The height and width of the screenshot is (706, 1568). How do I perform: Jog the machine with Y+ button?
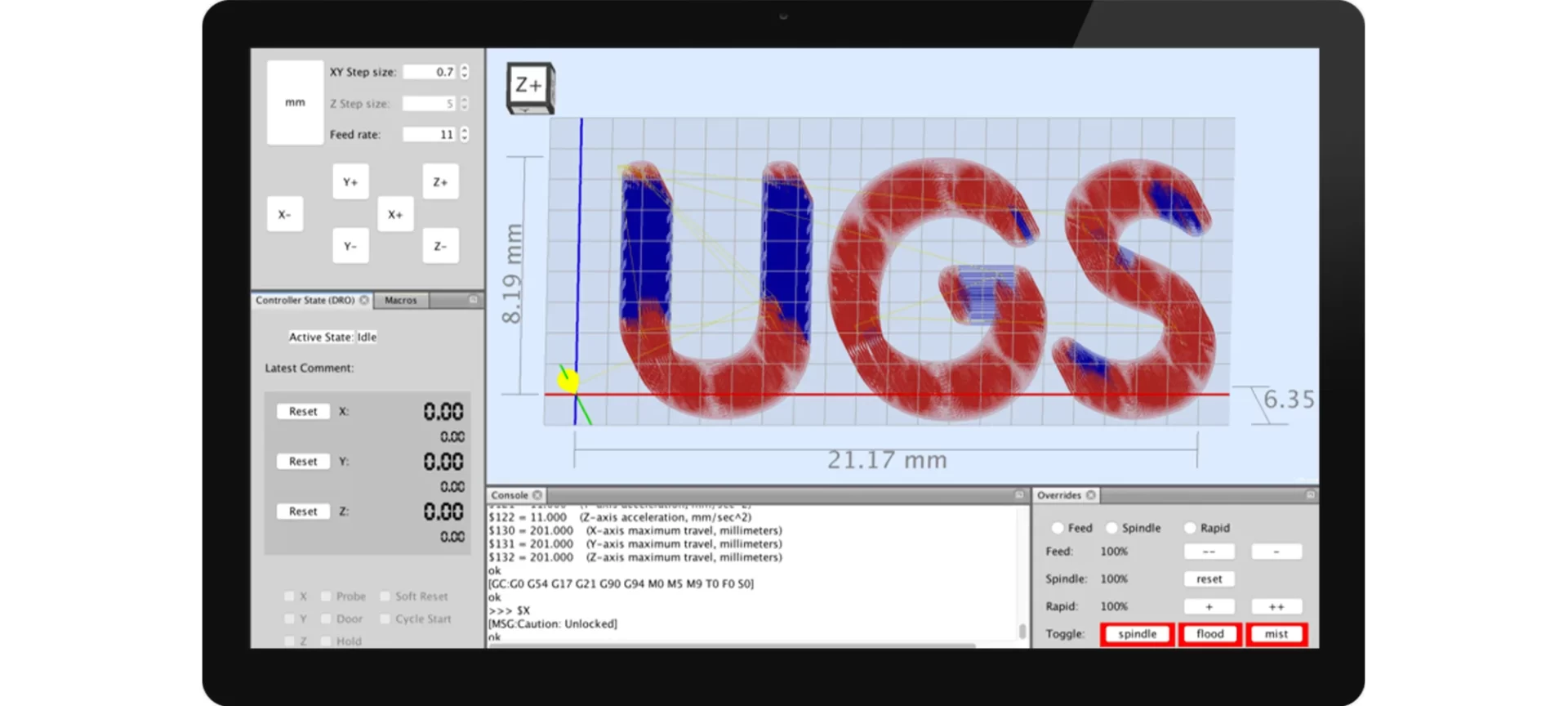(x=350, y=182)
